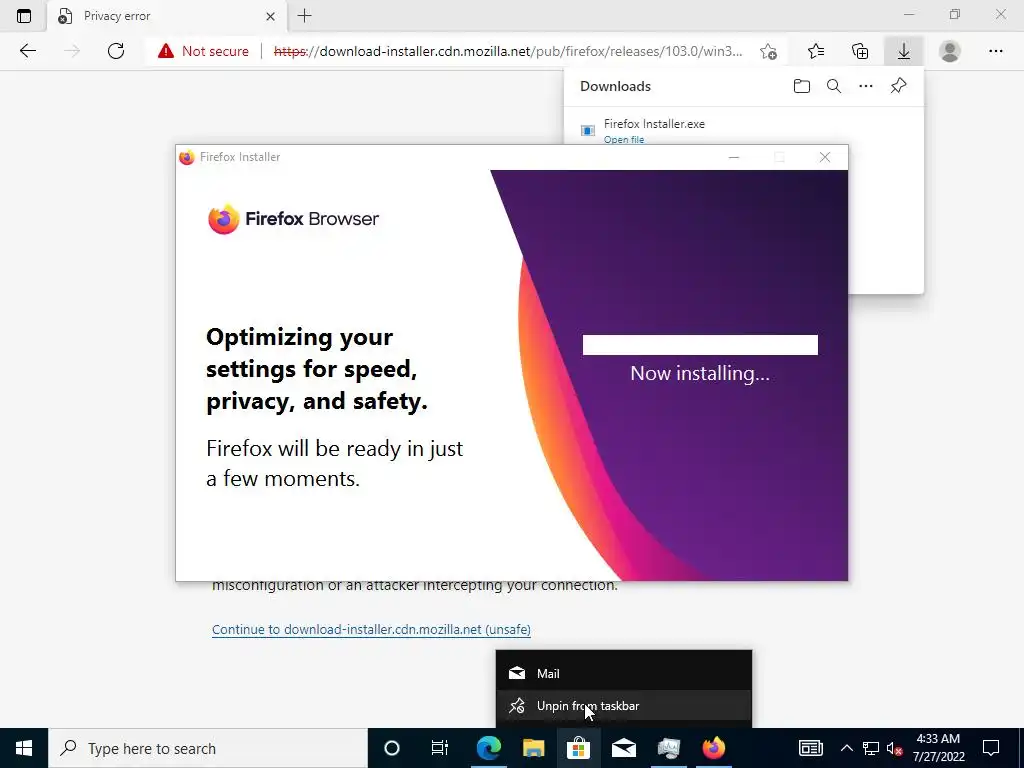This screenshot has width=1024, height=768.
Task: Click the computer icon beside taskbar Firefox
Action: click(x=669, y=748)
